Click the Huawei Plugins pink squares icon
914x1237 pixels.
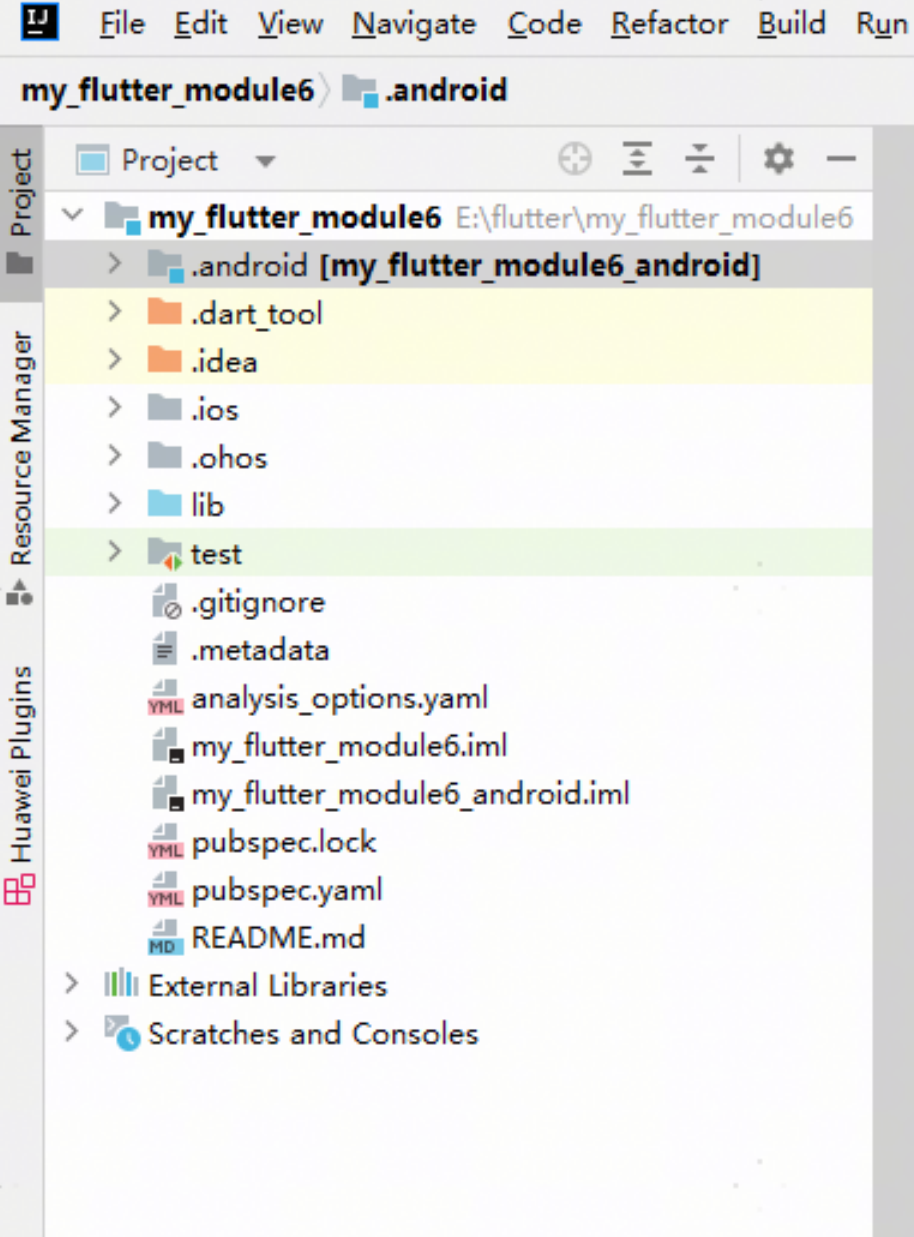click(19, 889)
